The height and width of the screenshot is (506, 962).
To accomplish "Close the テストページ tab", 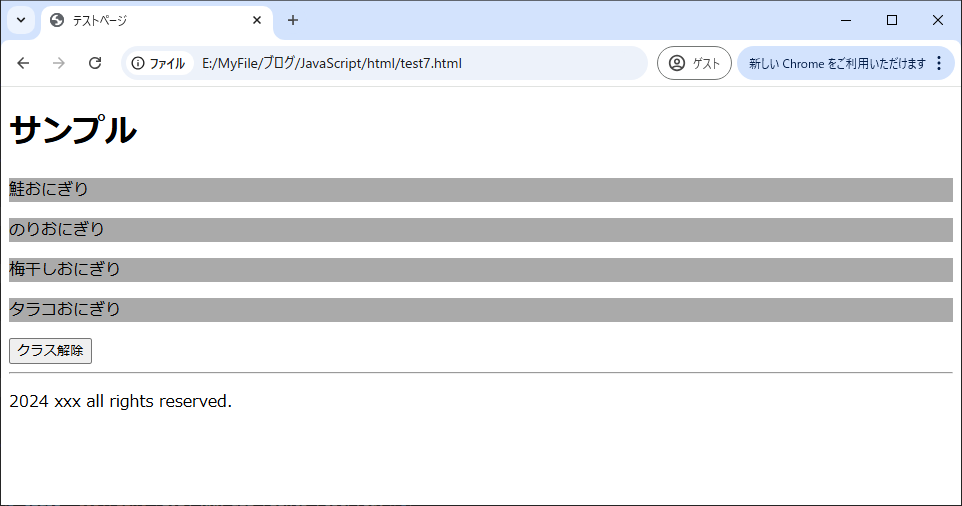I will (257, 20).
